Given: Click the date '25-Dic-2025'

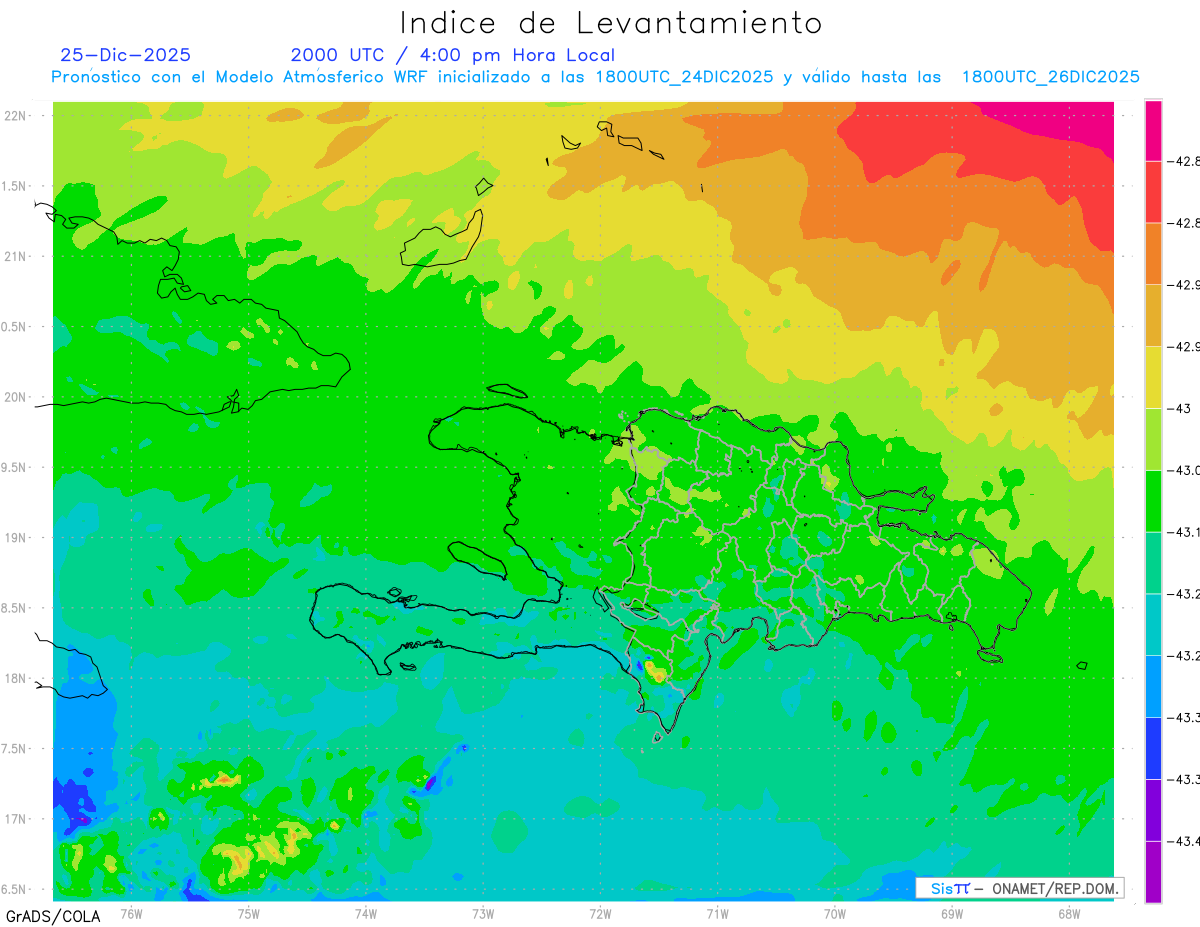Looking at the screenshot, I should [125, 55].
